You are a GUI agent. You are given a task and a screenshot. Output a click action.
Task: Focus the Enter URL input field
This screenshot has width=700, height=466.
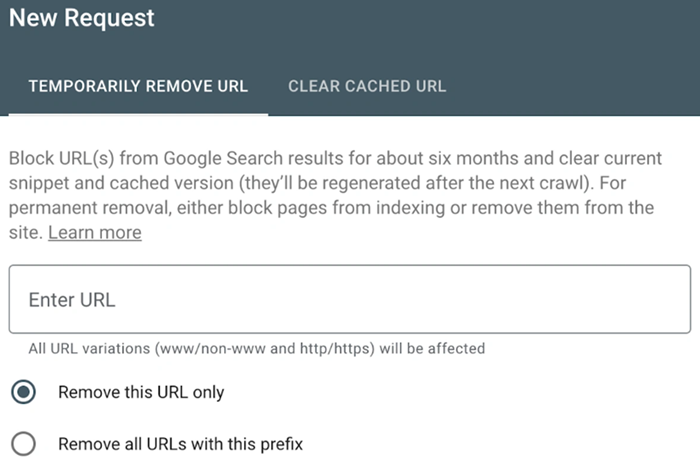click(349, 299)
